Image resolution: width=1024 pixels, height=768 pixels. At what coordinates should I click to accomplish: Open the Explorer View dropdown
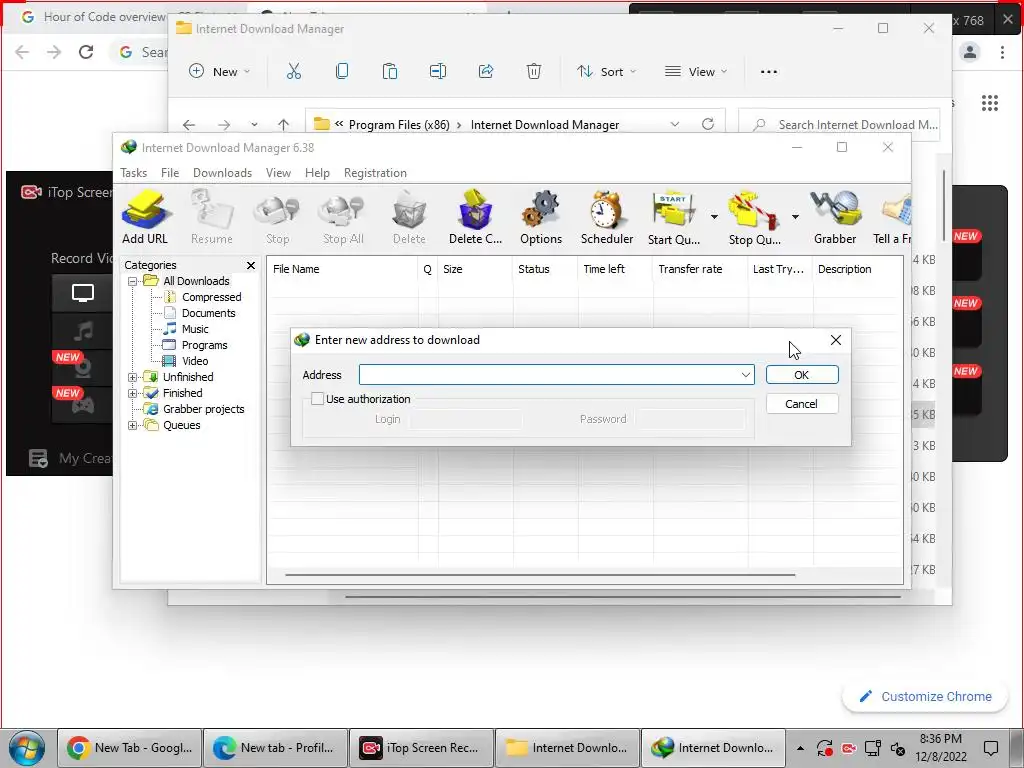(696, 71)
